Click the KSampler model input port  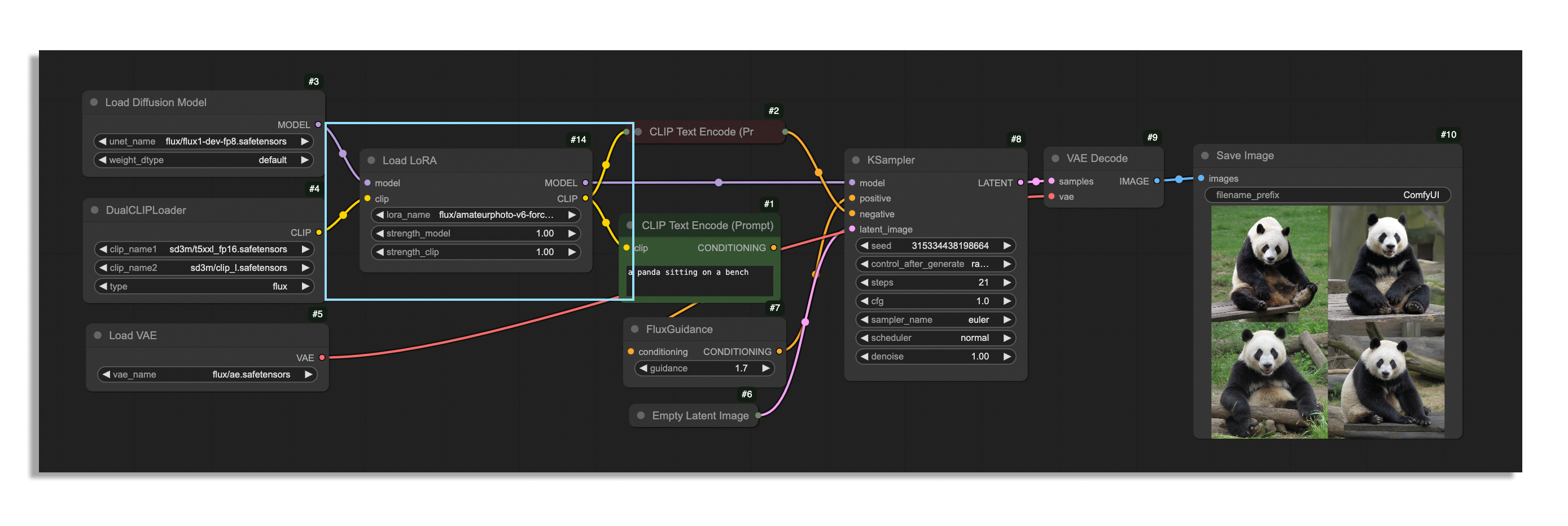(x=852, y=182)
